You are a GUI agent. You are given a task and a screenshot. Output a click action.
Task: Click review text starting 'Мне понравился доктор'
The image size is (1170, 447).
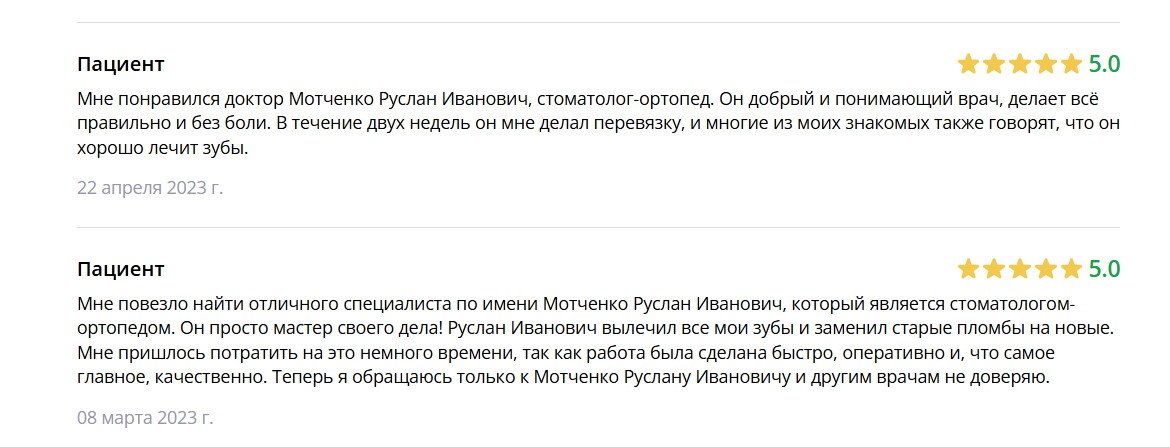tap(180, 100)
